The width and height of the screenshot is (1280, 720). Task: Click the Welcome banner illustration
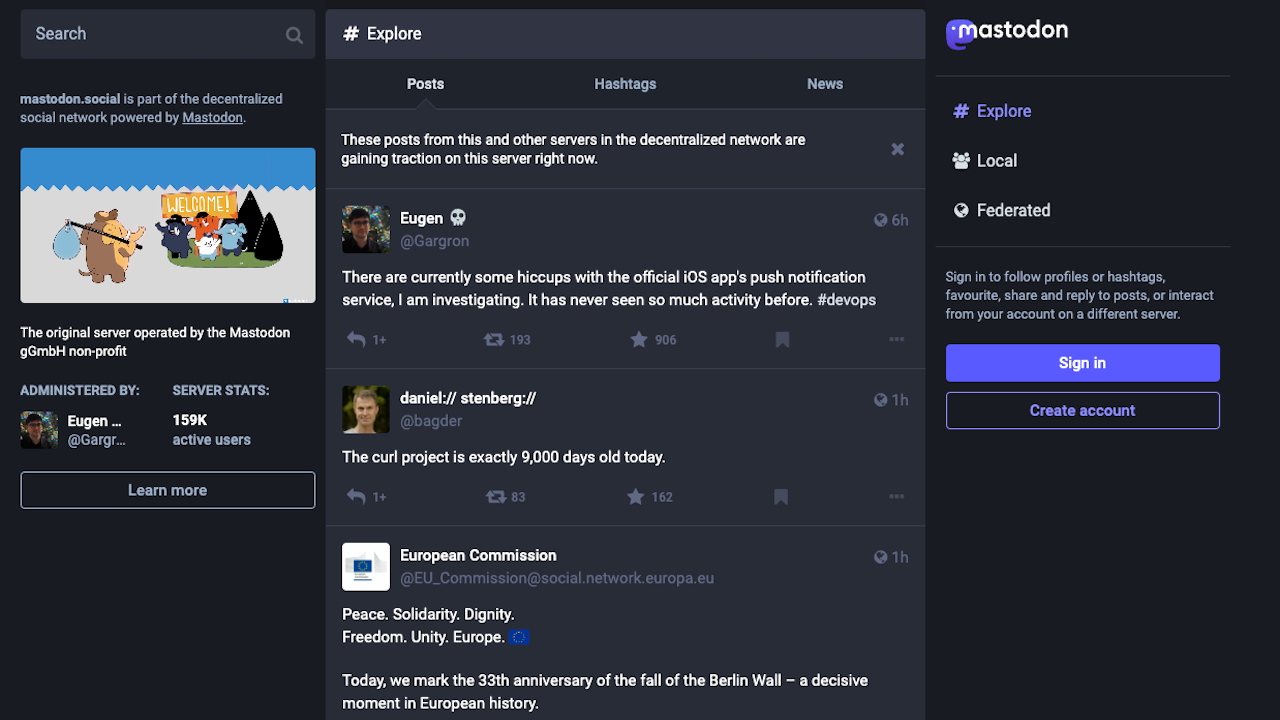pyautogui.click(x=168, y=225)
